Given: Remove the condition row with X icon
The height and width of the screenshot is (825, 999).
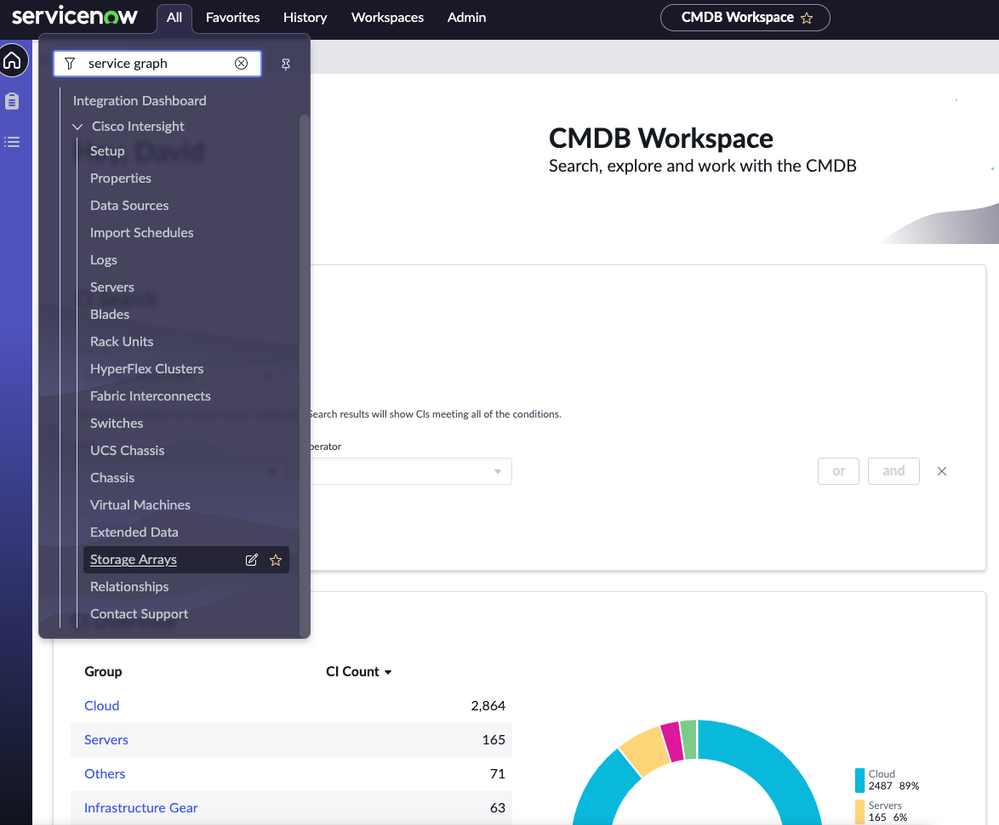Looking at the screenshot, I should [942, 471].
